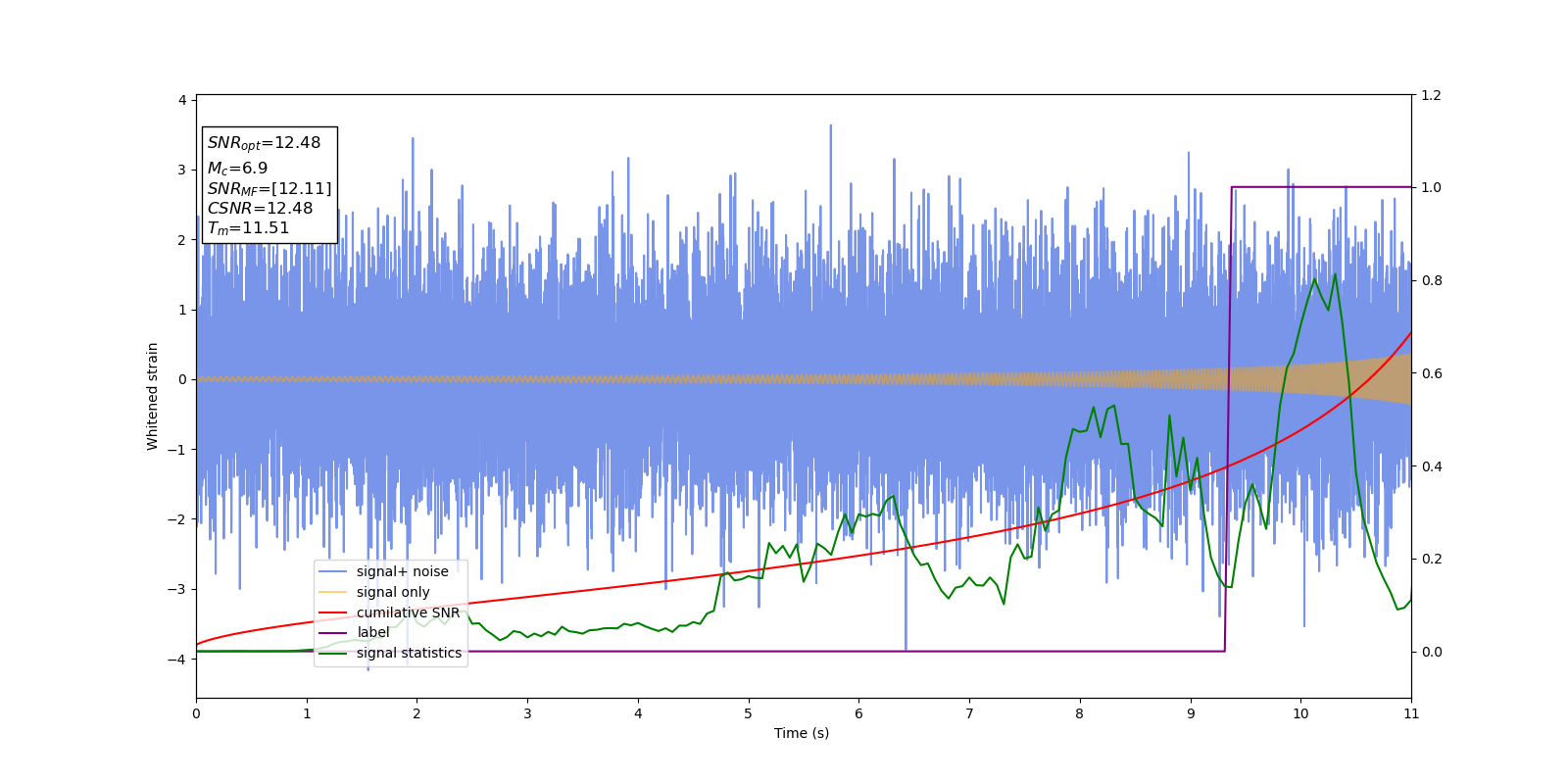Click the x-axis tick label 0
1568x784 pixels.
196,713
